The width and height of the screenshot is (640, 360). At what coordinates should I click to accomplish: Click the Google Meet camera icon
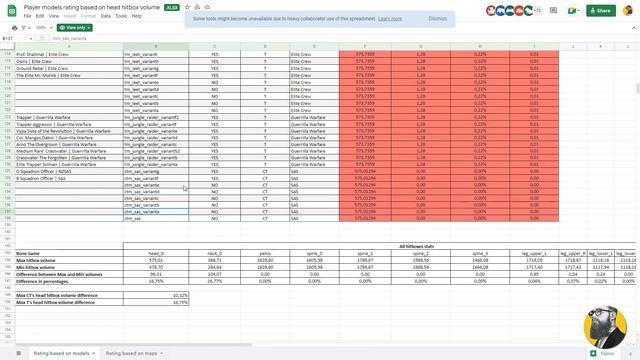pyautogui.click(x=571, y=11)
